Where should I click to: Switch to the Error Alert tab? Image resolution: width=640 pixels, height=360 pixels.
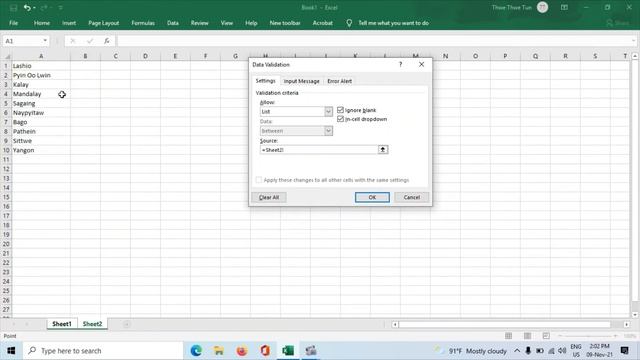coord(339,81)
